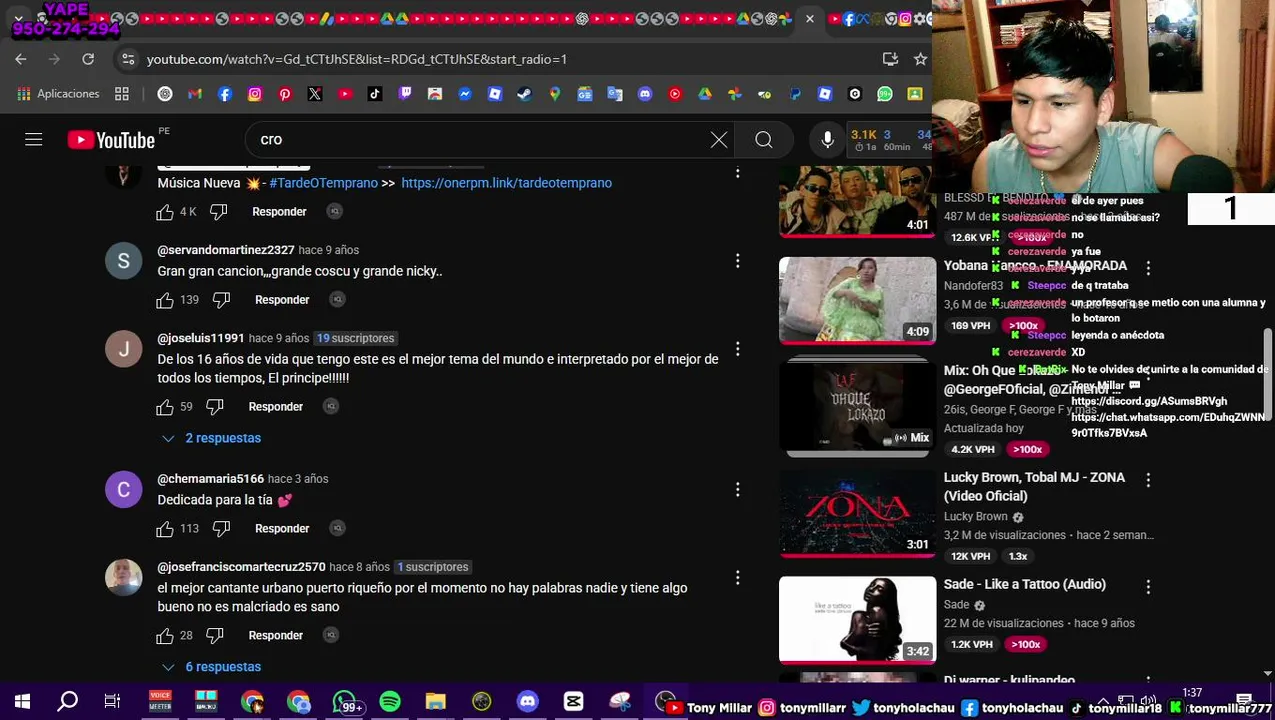The height and width of the screenshot is (720, 1275).
Task: Dislike the Música Nueva pinned comment
Action: [218, 212]
